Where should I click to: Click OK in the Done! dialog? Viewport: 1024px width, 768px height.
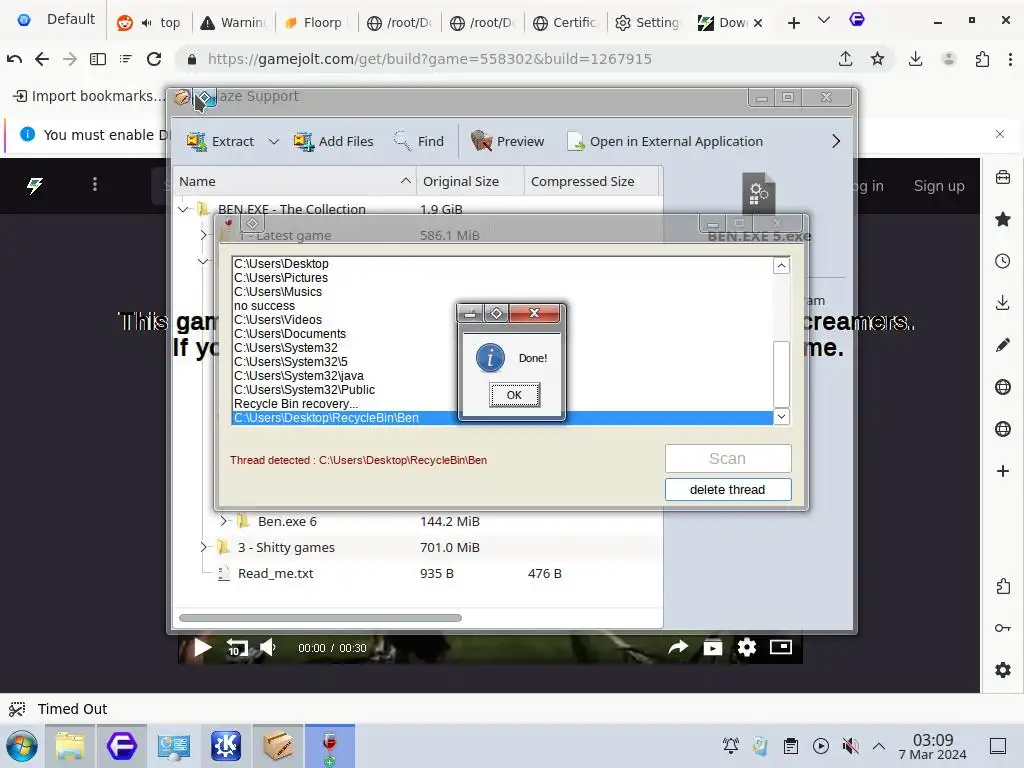click(x=514, y=394)
